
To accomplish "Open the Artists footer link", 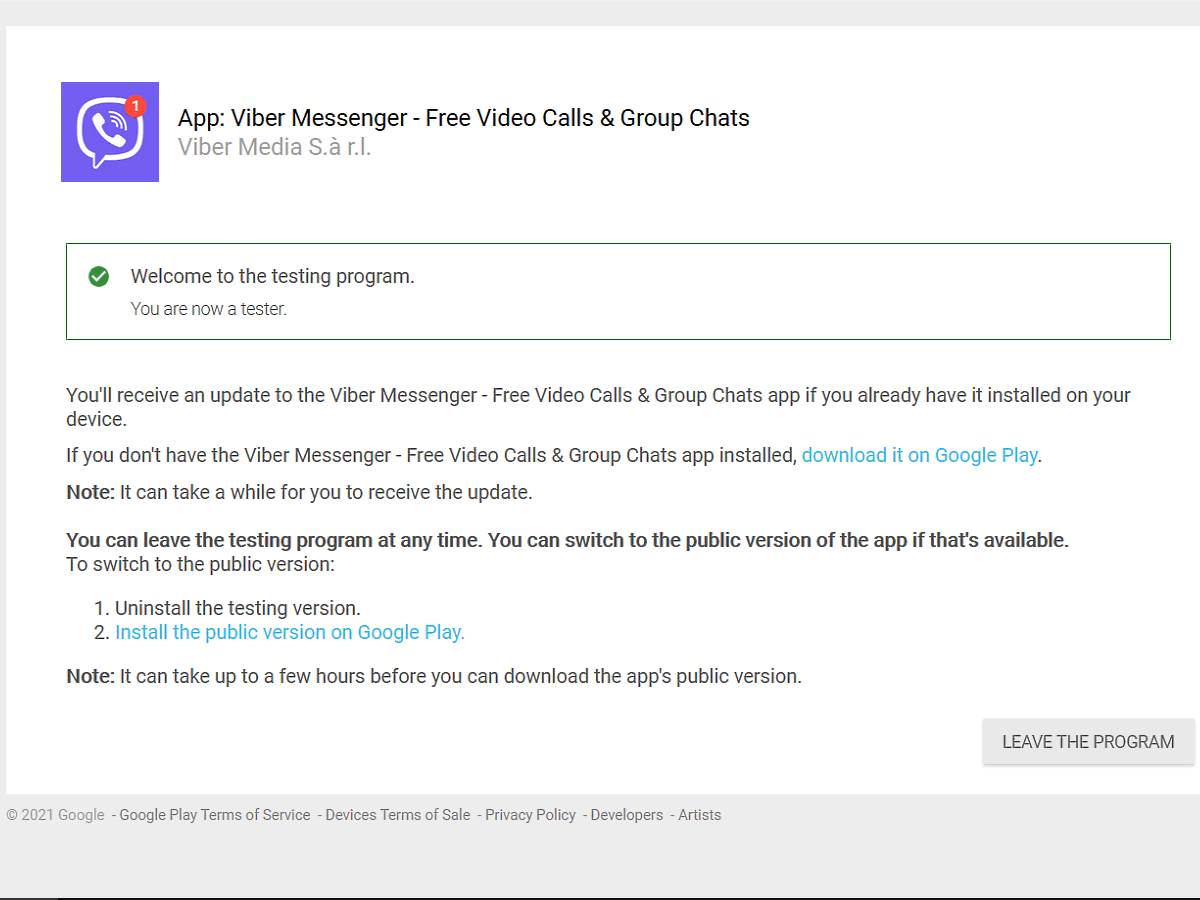I will point(699,814).
